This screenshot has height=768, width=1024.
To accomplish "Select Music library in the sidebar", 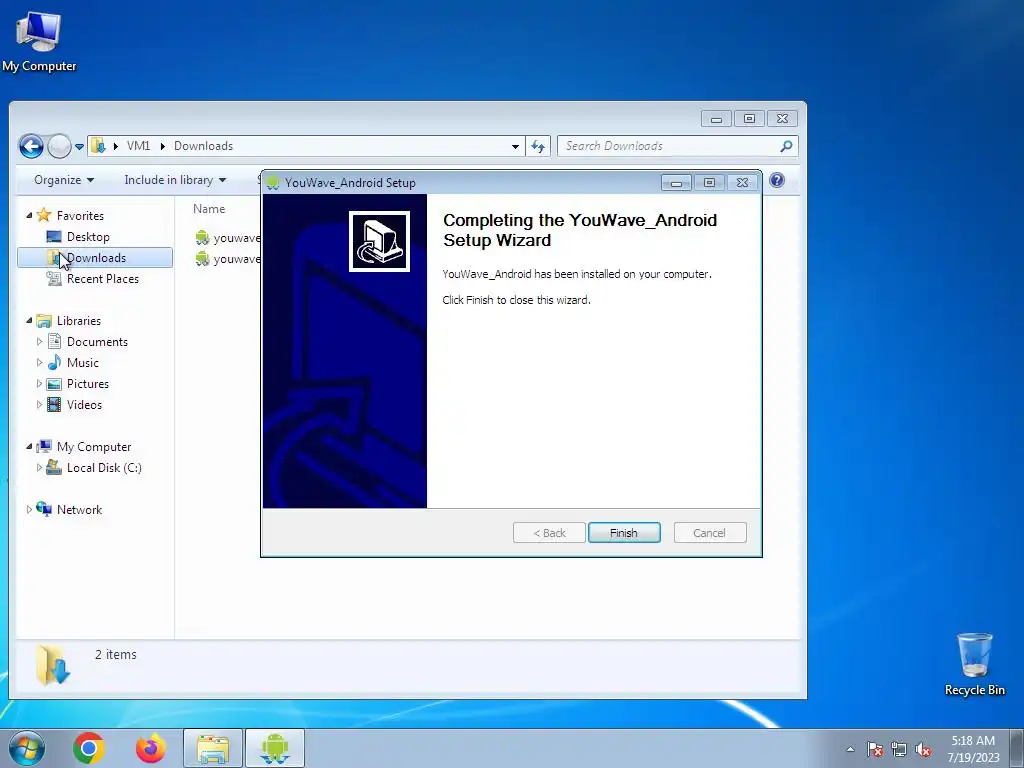I will point(82,362).
